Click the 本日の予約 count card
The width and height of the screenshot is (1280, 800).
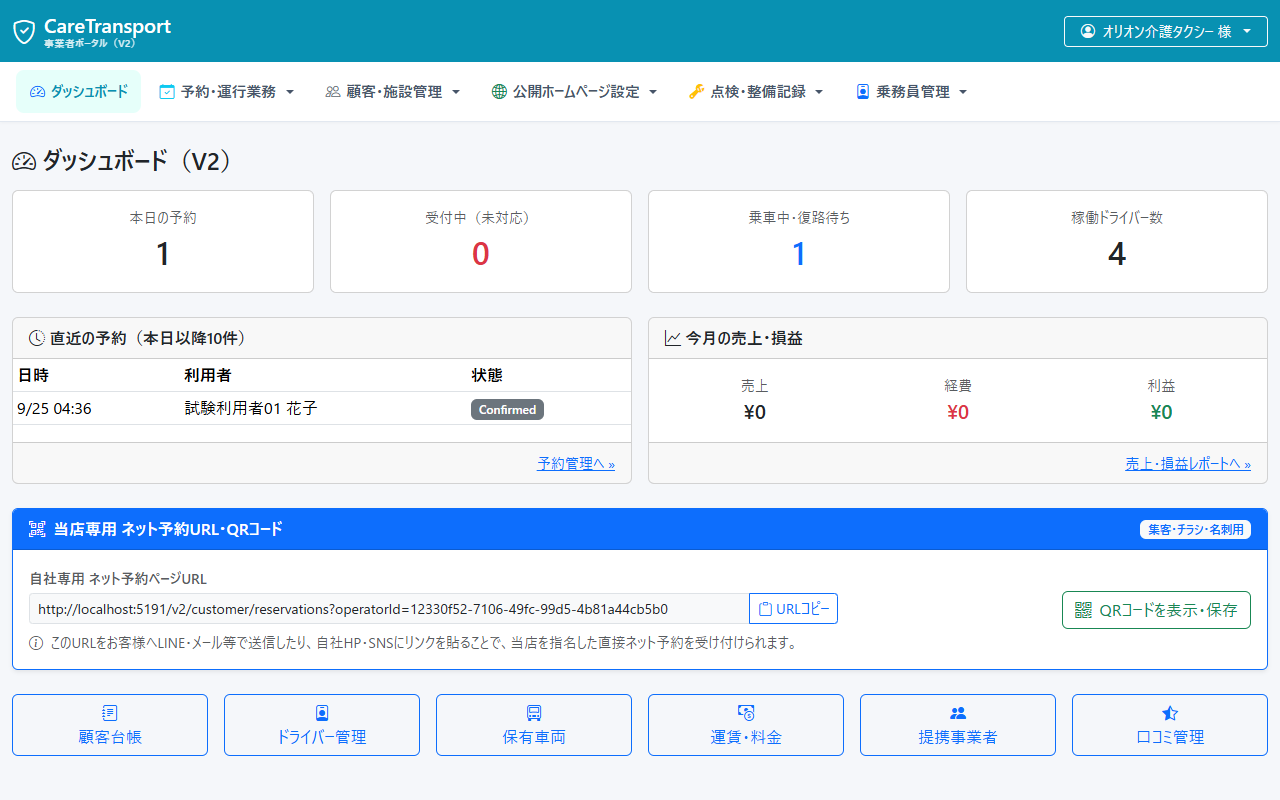[x=163, y=242]
